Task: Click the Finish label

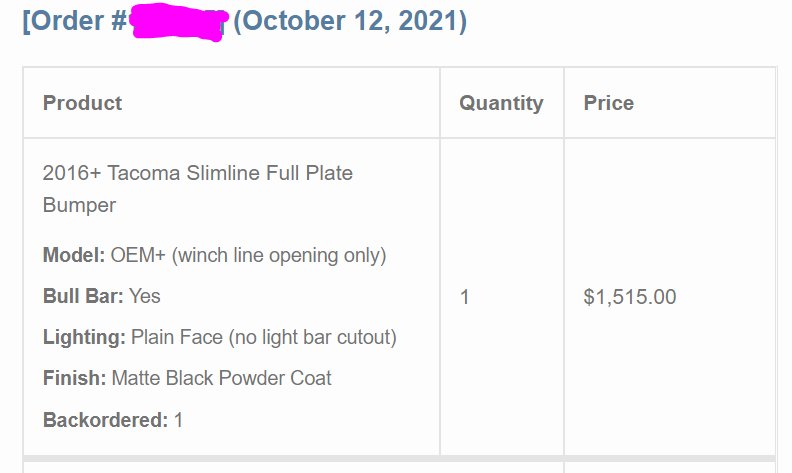Action: (x=74, y=378)
